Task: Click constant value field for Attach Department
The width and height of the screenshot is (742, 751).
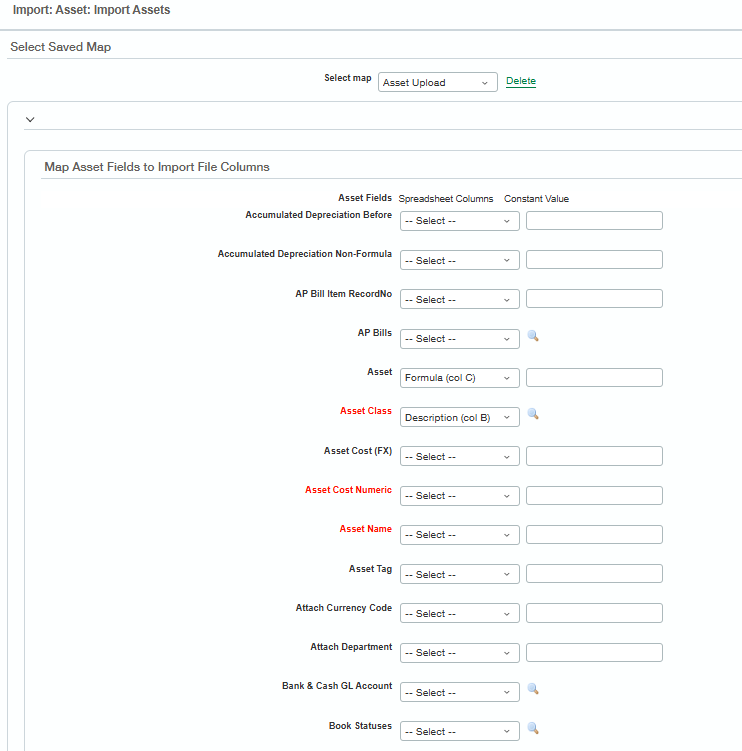Action: [x=594, y=652]
